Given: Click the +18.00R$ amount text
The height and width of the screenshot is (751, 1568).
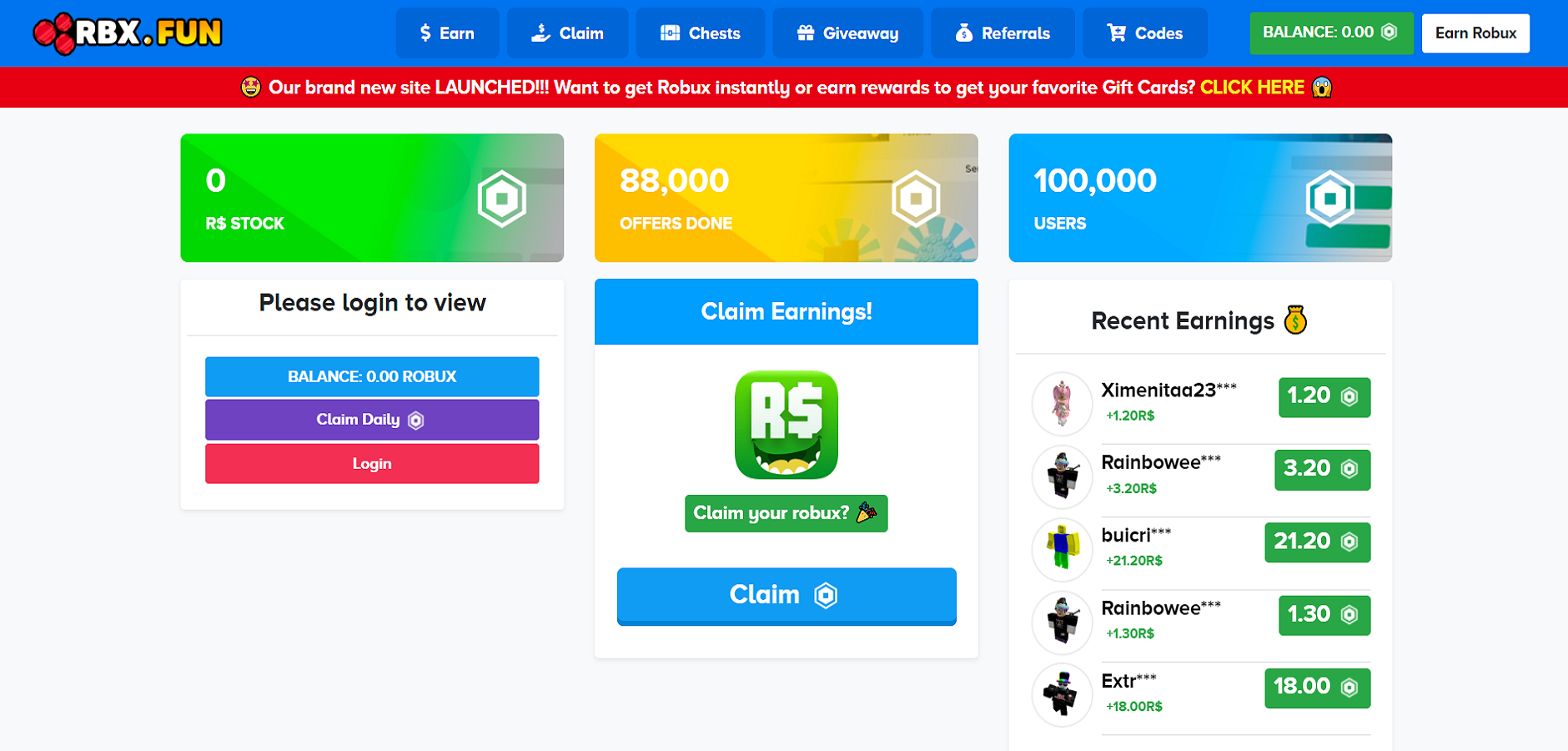Looking at the screenshot, I should (x=1133, y=707).
